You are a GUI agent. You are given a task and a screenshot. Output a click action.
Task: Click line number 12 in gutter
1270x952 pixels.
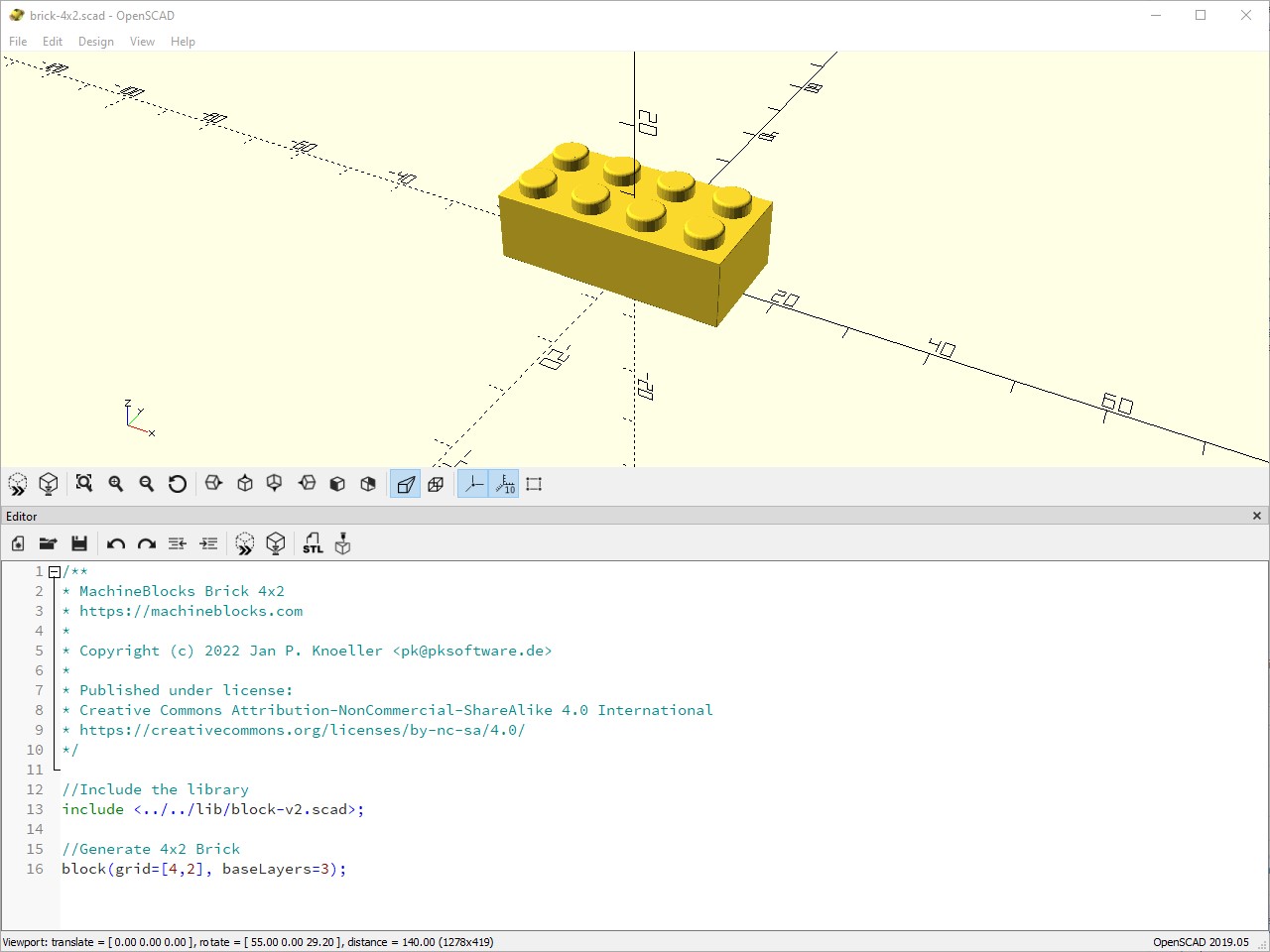click(x=35, y=789)
